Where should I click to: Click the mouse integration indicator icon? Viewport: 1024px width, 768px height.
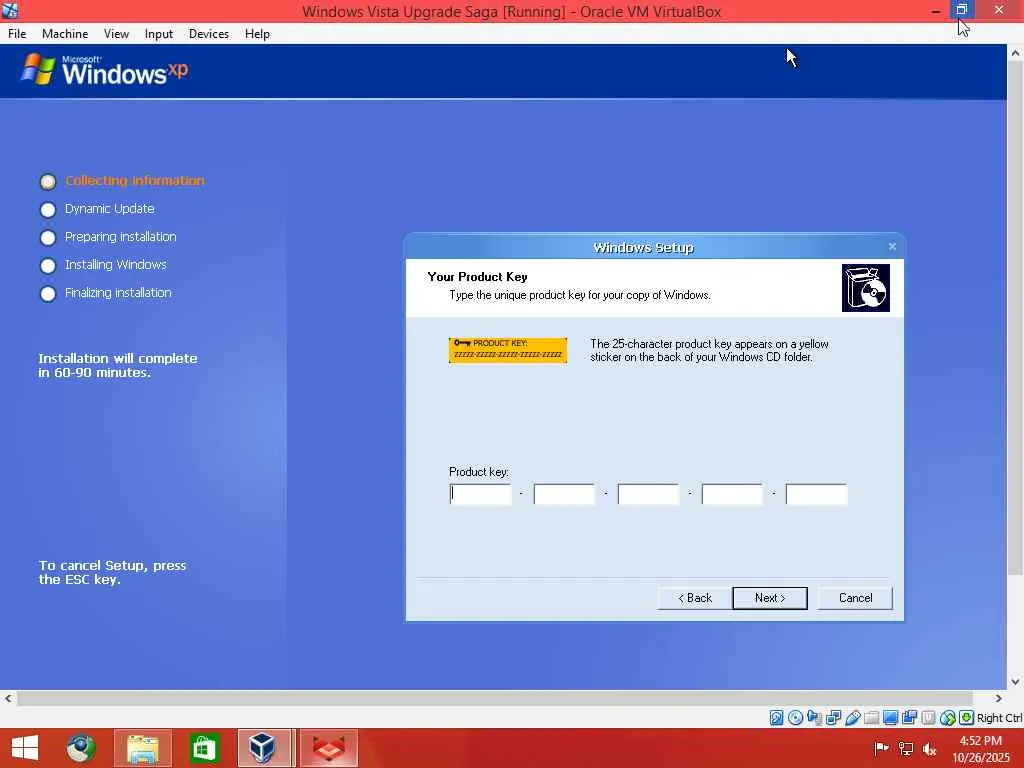[x=948, y=718]
